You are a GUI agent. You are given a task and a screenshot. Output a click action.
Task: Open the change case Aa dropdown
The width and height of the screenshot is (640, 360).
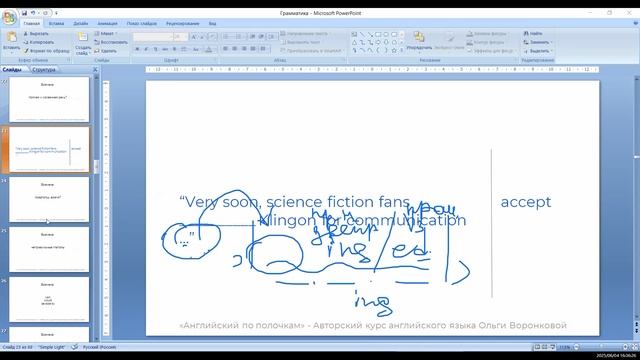[x=196, y=49]
